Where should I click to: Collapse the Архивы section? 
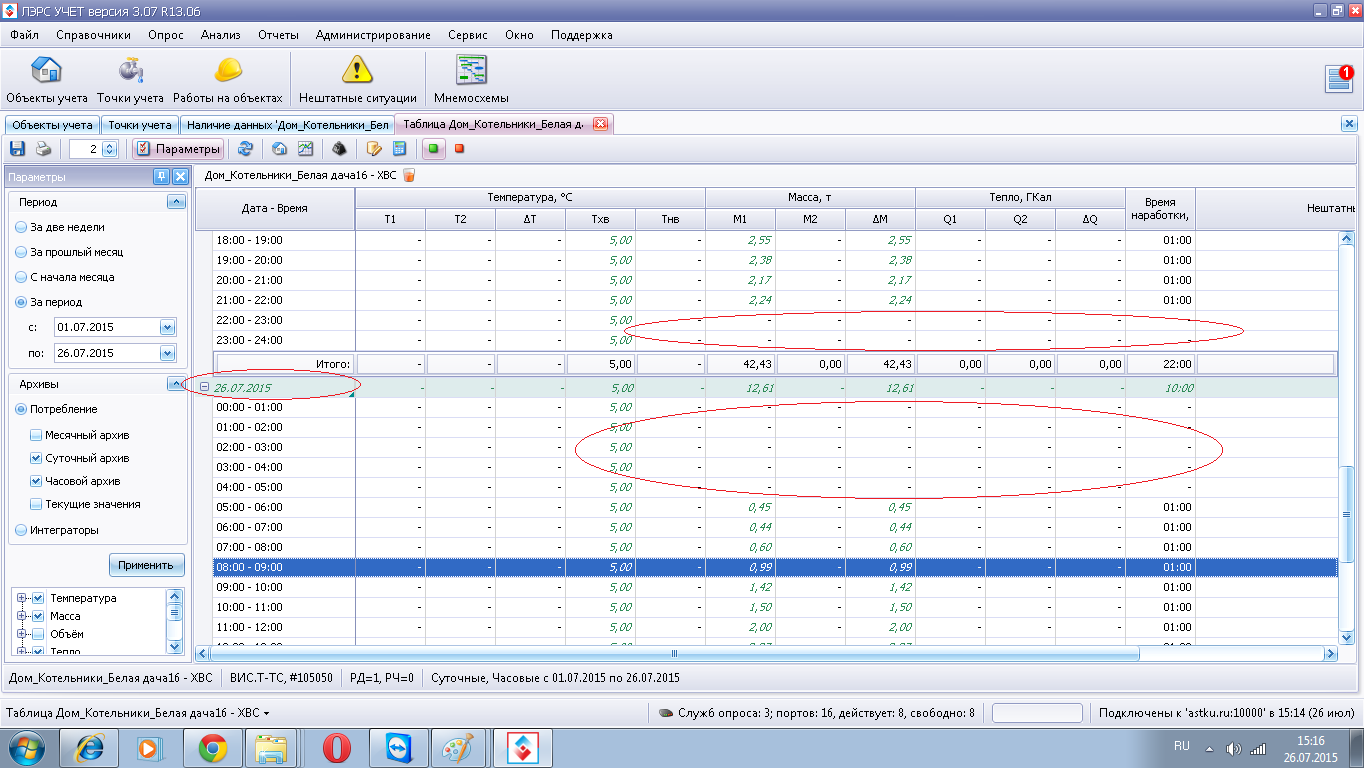176,384
